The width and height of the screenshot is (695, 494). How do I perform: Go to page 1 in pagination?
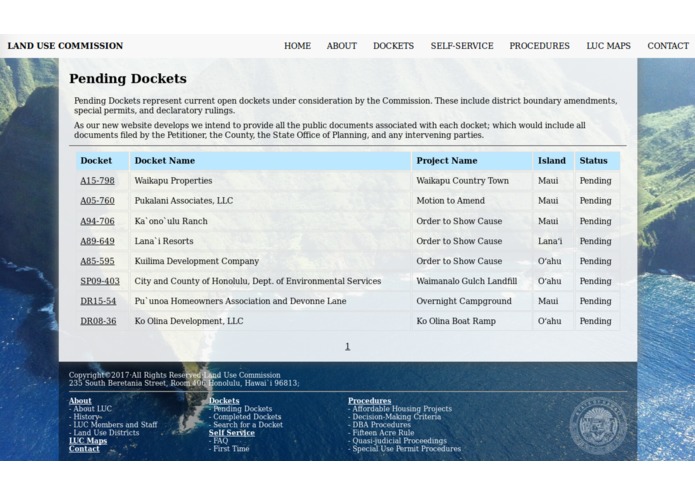point(348,346)
